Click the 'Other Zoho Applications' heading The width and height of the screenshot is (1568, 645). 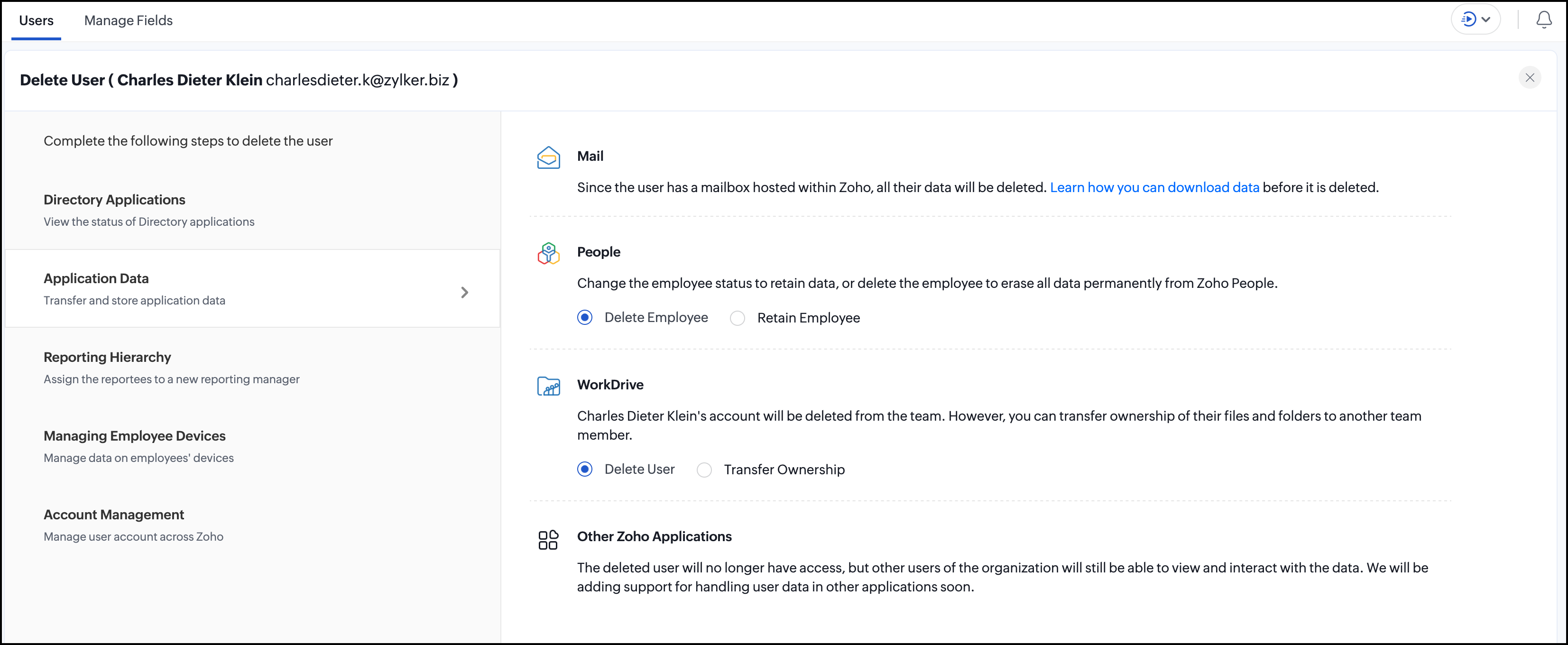click(x=655, y=536)
